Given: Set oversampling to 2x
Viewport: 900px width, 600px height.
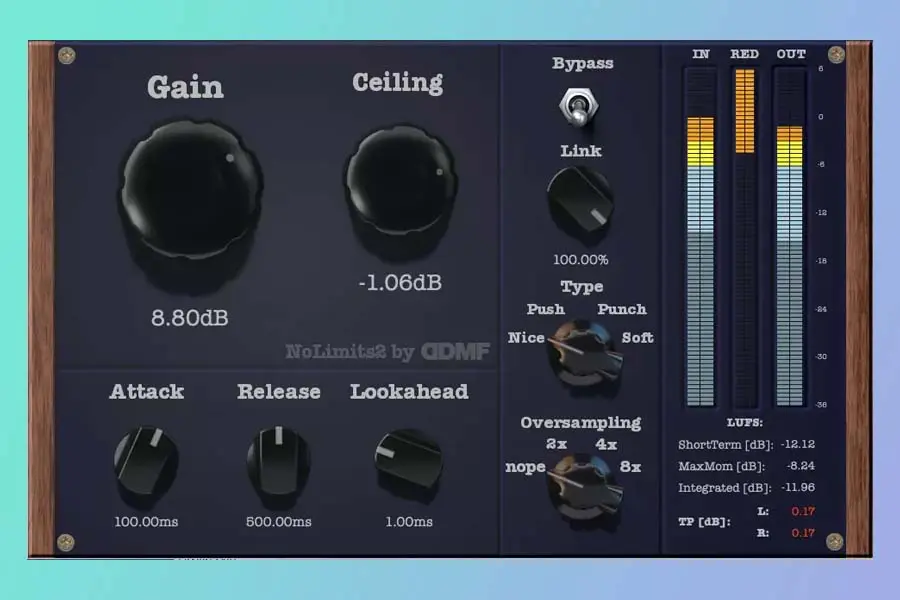Looking at the screenshot, I should (556, 444).
